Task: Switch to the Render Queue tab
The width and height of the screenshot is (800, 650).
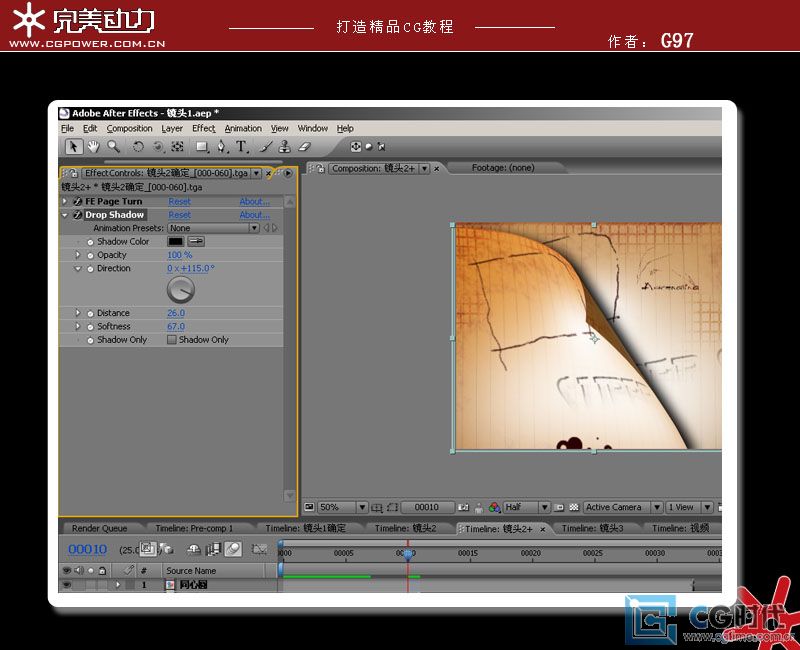Action: pos(99,529)
